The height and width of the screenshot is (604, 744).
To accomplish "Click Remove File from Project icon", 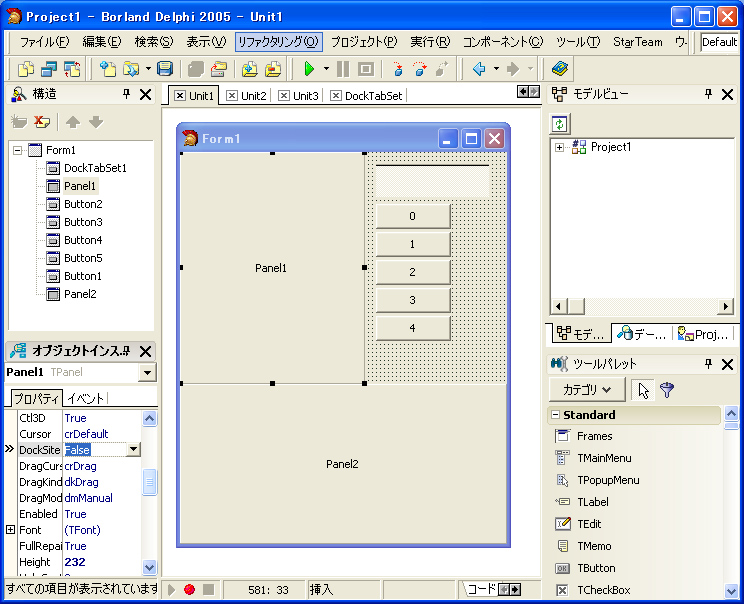I will 273,69.
